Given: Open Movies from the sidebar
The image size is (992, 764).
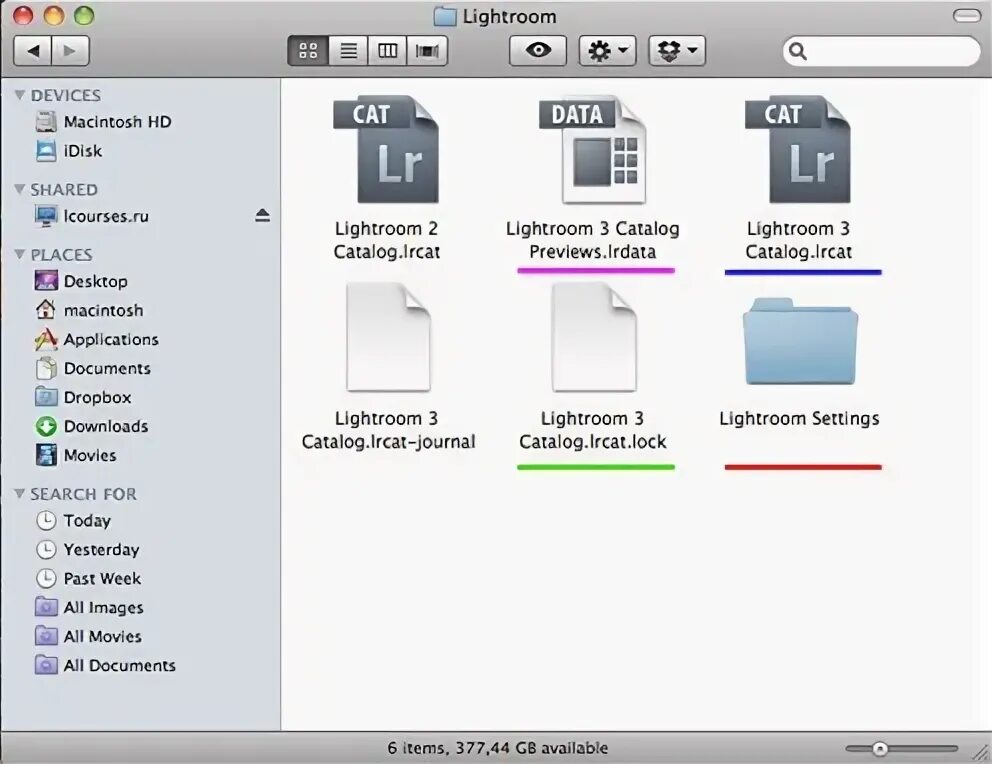Looking at the screenshot, I should point(76,455).
